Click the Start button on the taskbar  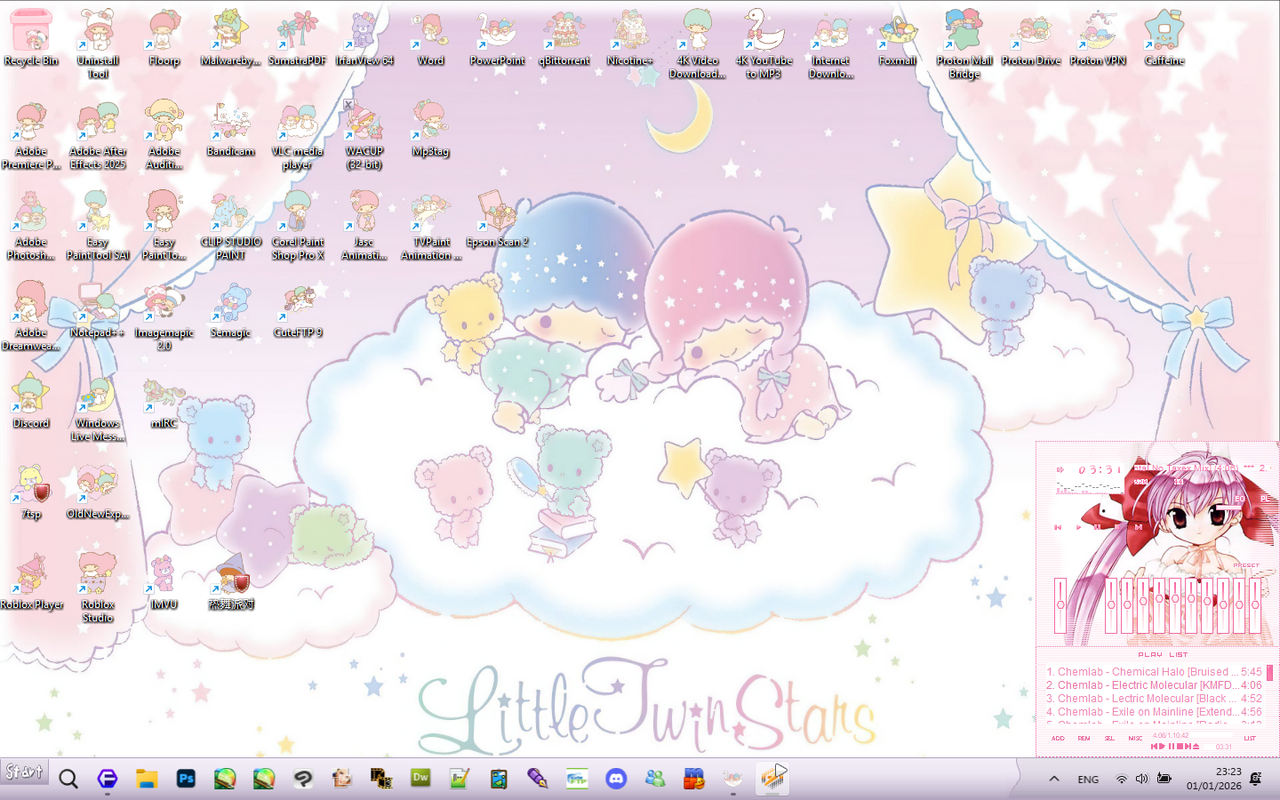click(24, 772)
